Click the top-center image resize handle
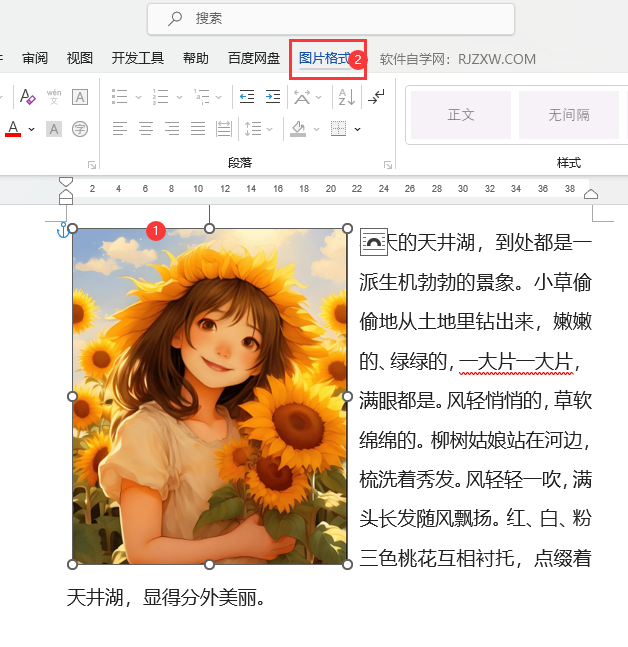The image size is (628, 647). 210,229
